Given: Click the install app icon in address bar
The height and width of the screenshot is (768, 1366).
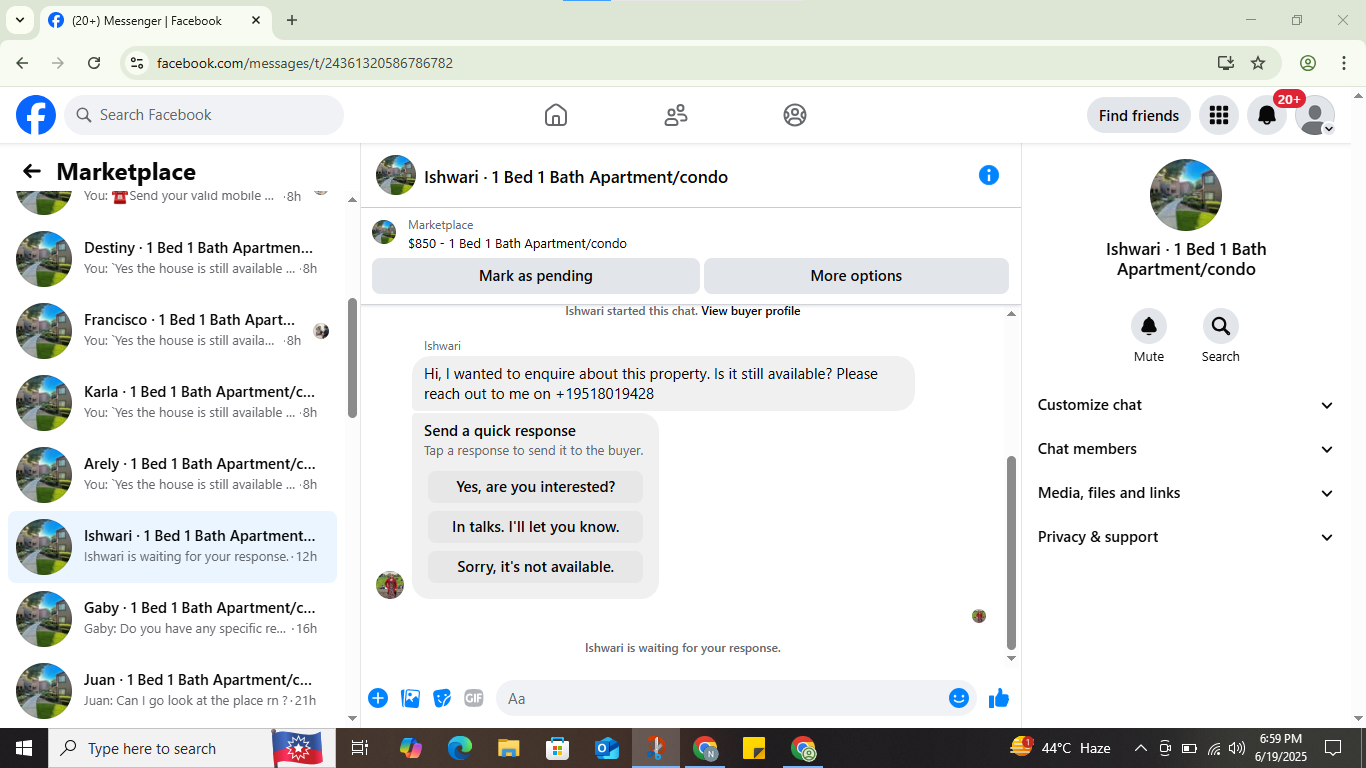Looking at the screenshot, I should tap(1226, 63).
